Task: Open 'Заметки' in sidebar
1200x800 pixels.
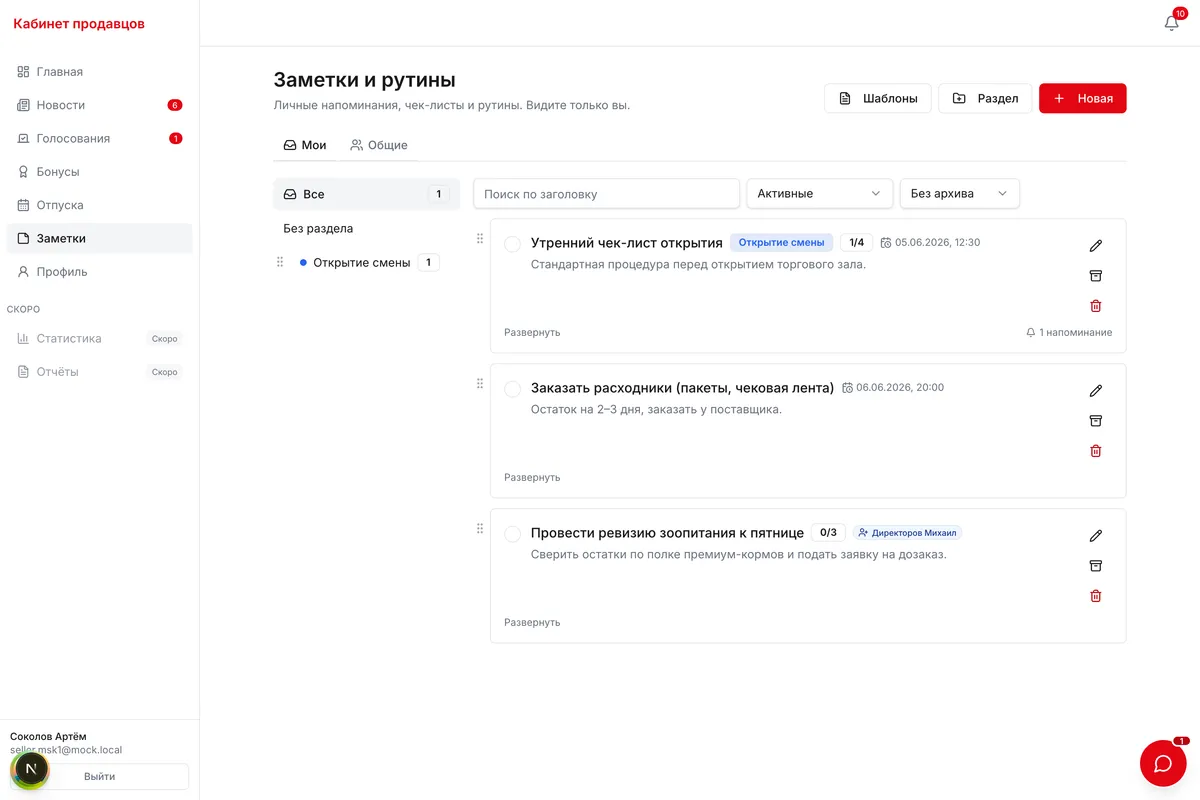Action: 99,238
